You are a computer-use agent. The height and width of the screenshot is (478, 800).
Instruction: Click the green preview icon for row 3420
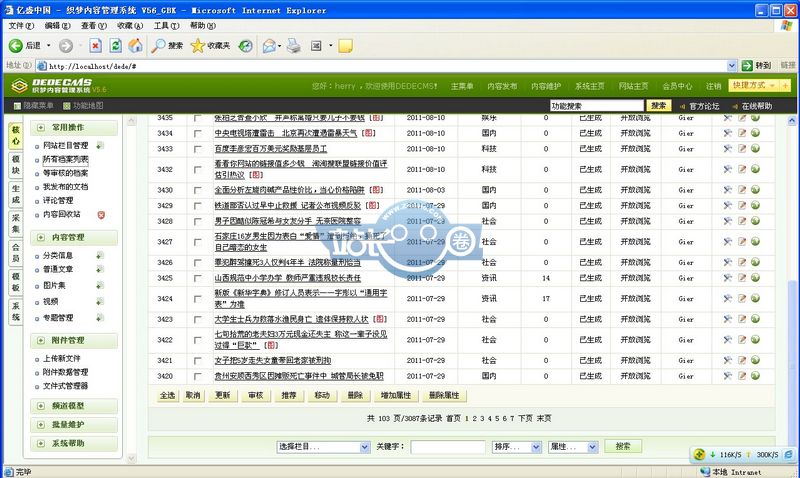[x=755, y=375]
